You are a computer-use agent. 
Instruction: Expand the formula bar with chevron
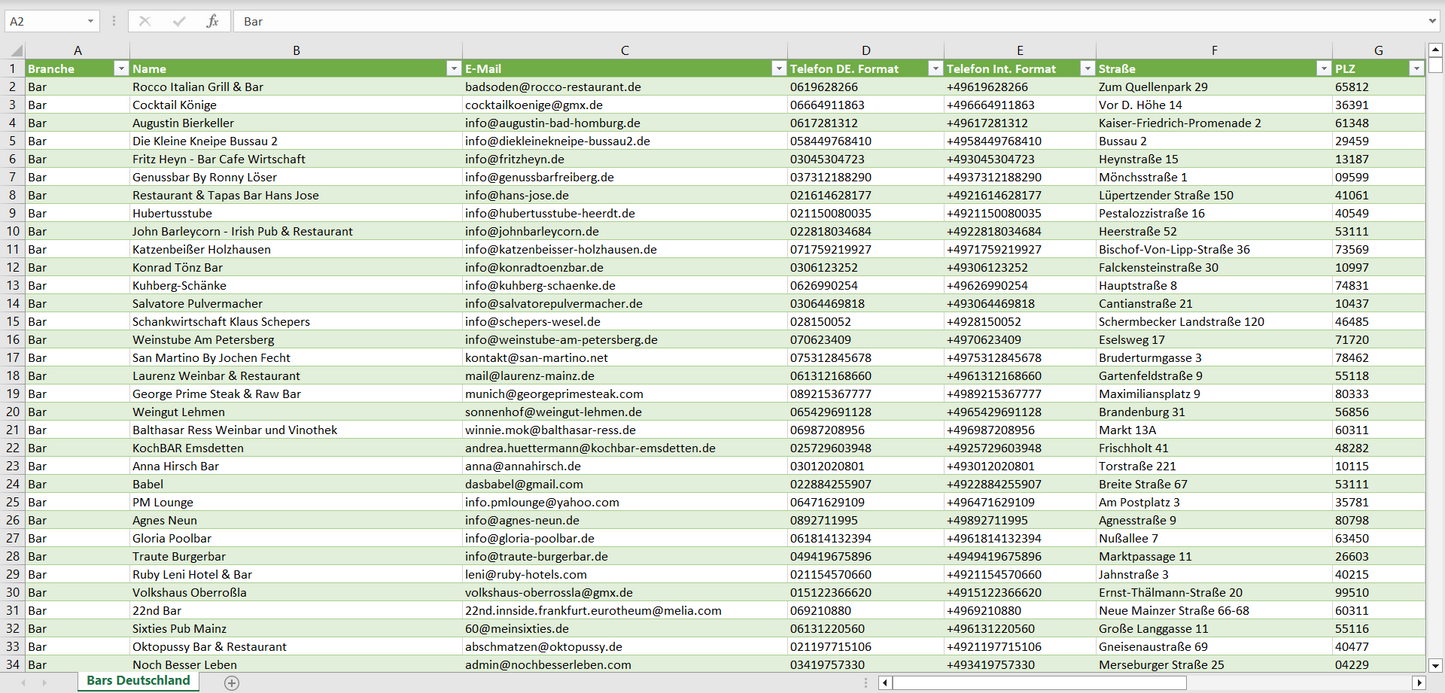pyautogui.click(x=1434, y=21)
